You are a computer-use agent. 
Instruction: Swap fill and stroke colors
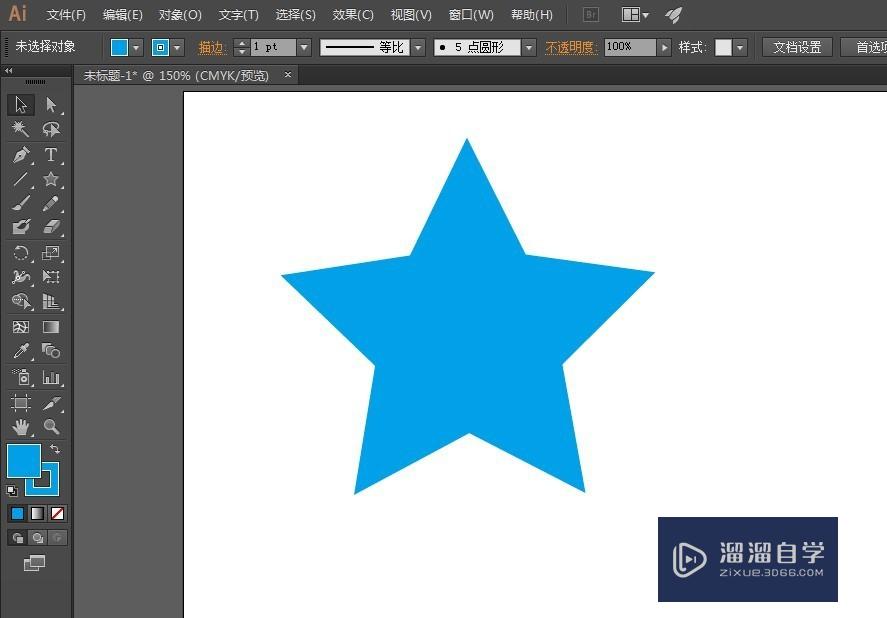(55, 449)
